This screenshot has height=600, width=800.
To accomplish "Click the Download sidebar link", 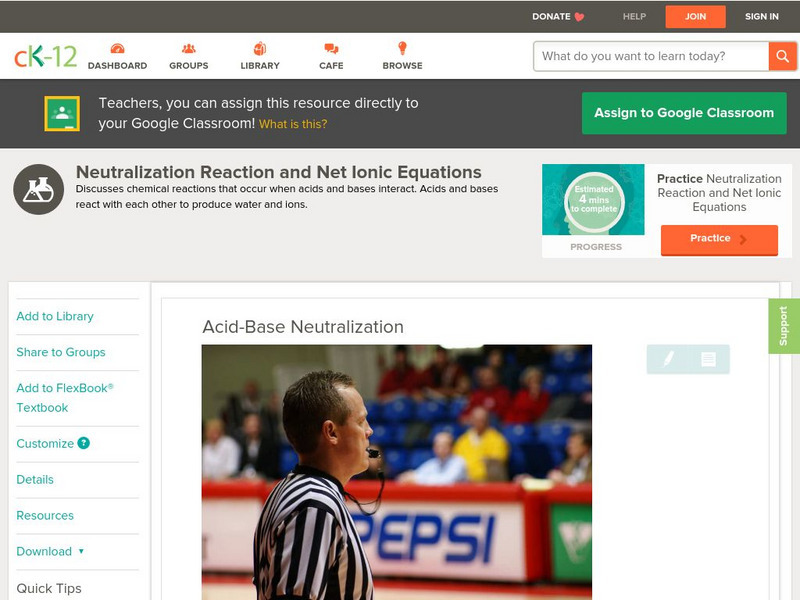I will pos(44,551).
